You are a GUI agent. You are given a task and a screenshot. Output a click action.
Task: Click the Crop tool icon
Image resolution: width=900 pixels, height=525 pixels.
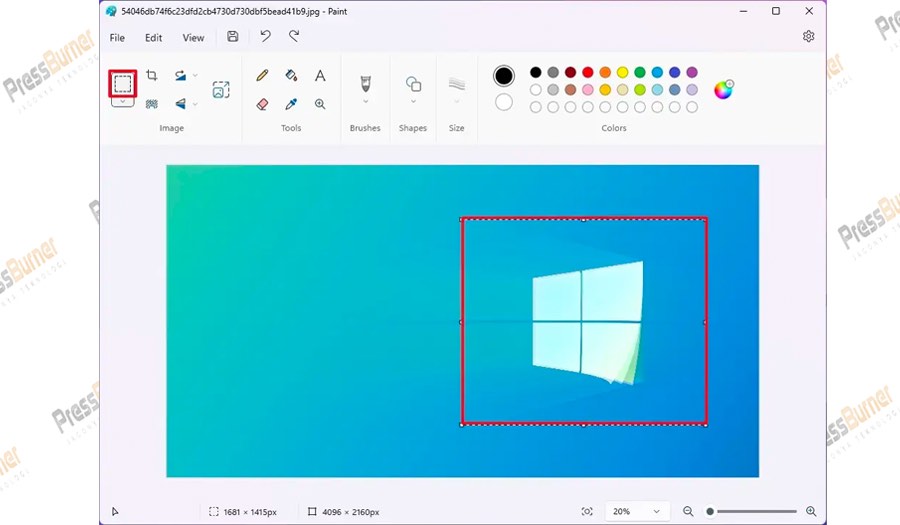[152, 76]
